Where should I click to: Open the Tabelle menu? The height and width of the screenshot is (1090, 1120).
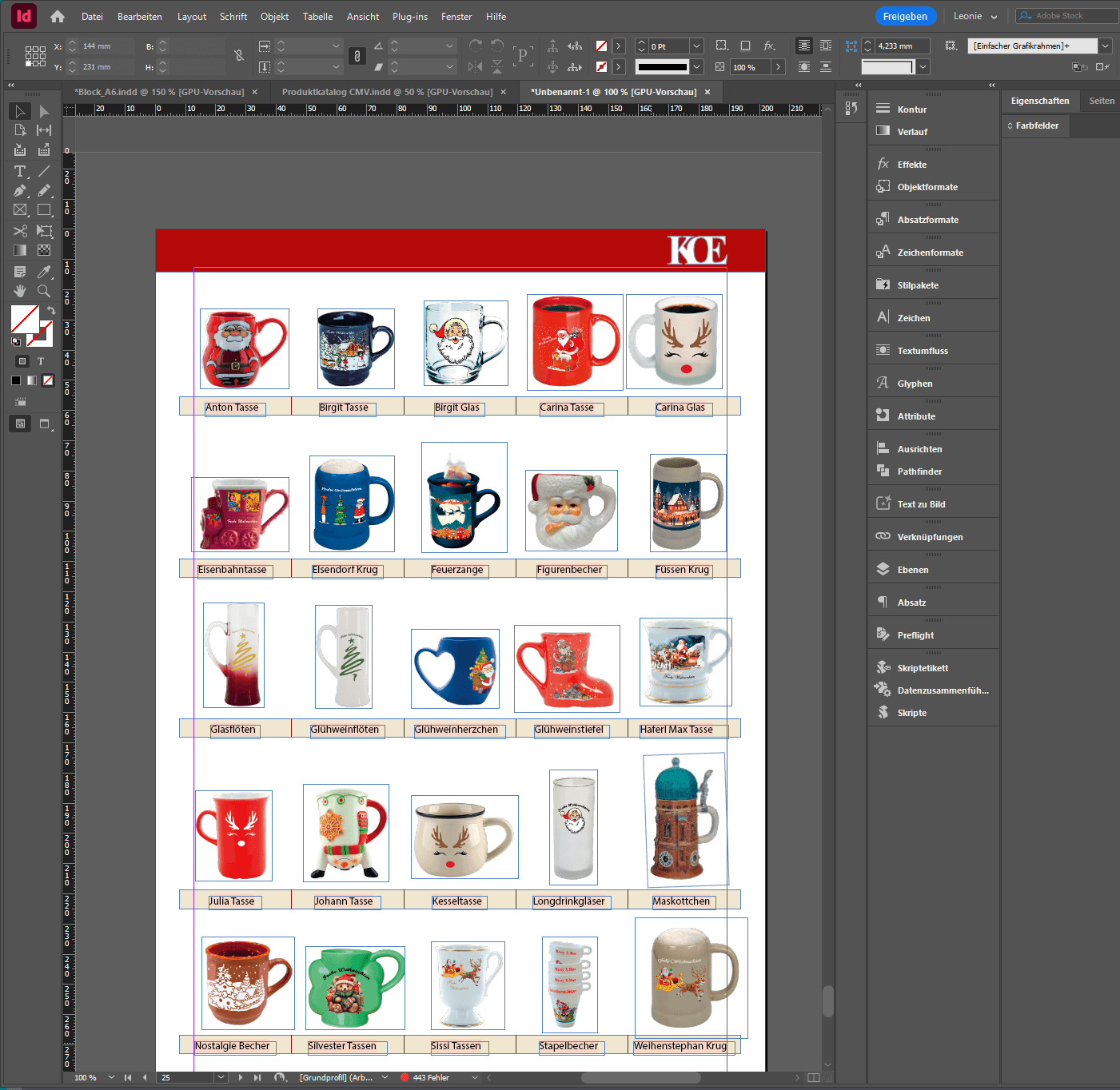[x=317, y=16]
